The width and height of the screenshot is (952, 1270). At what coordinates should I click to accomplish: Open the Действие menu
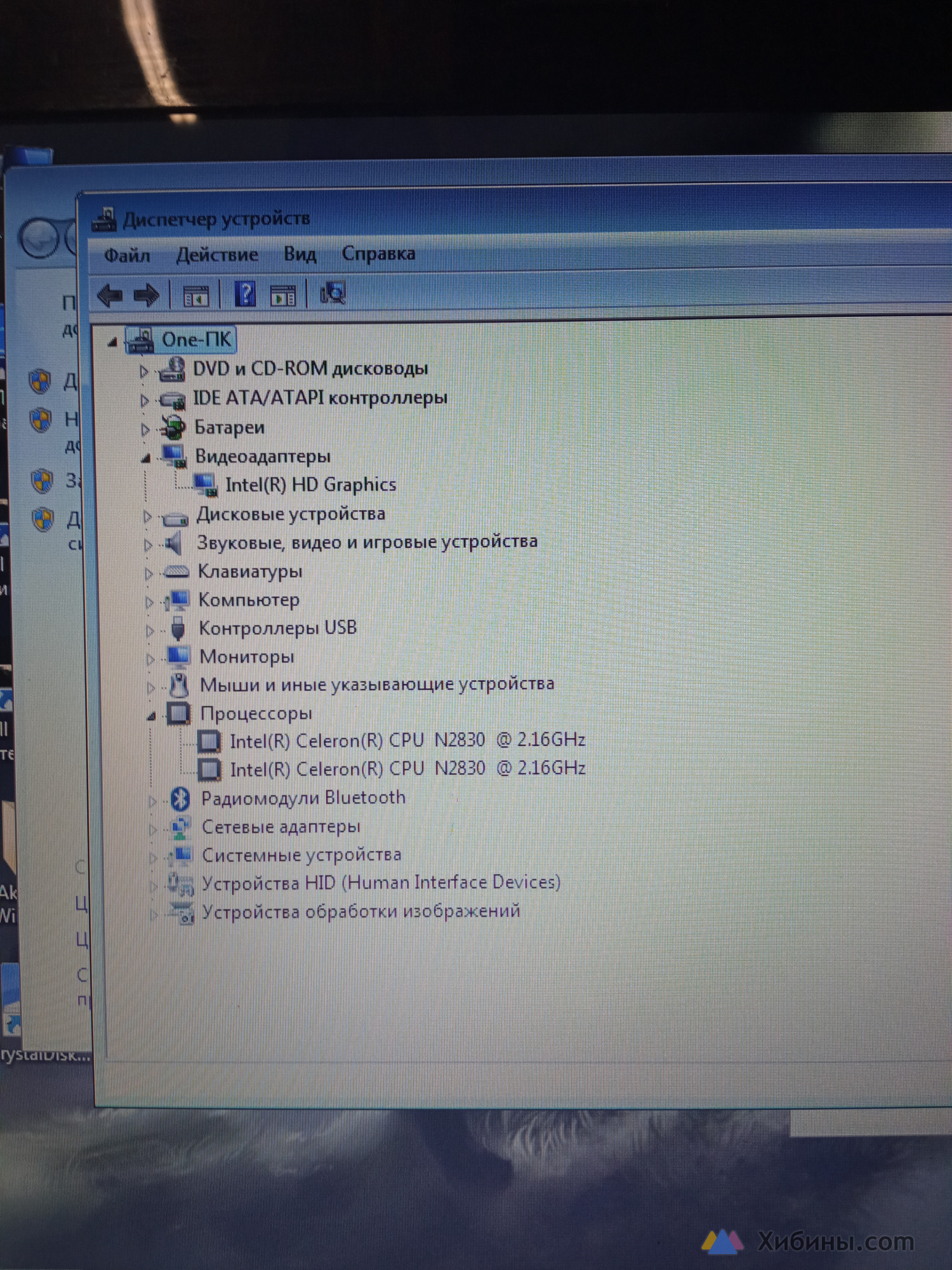(217, 255)
